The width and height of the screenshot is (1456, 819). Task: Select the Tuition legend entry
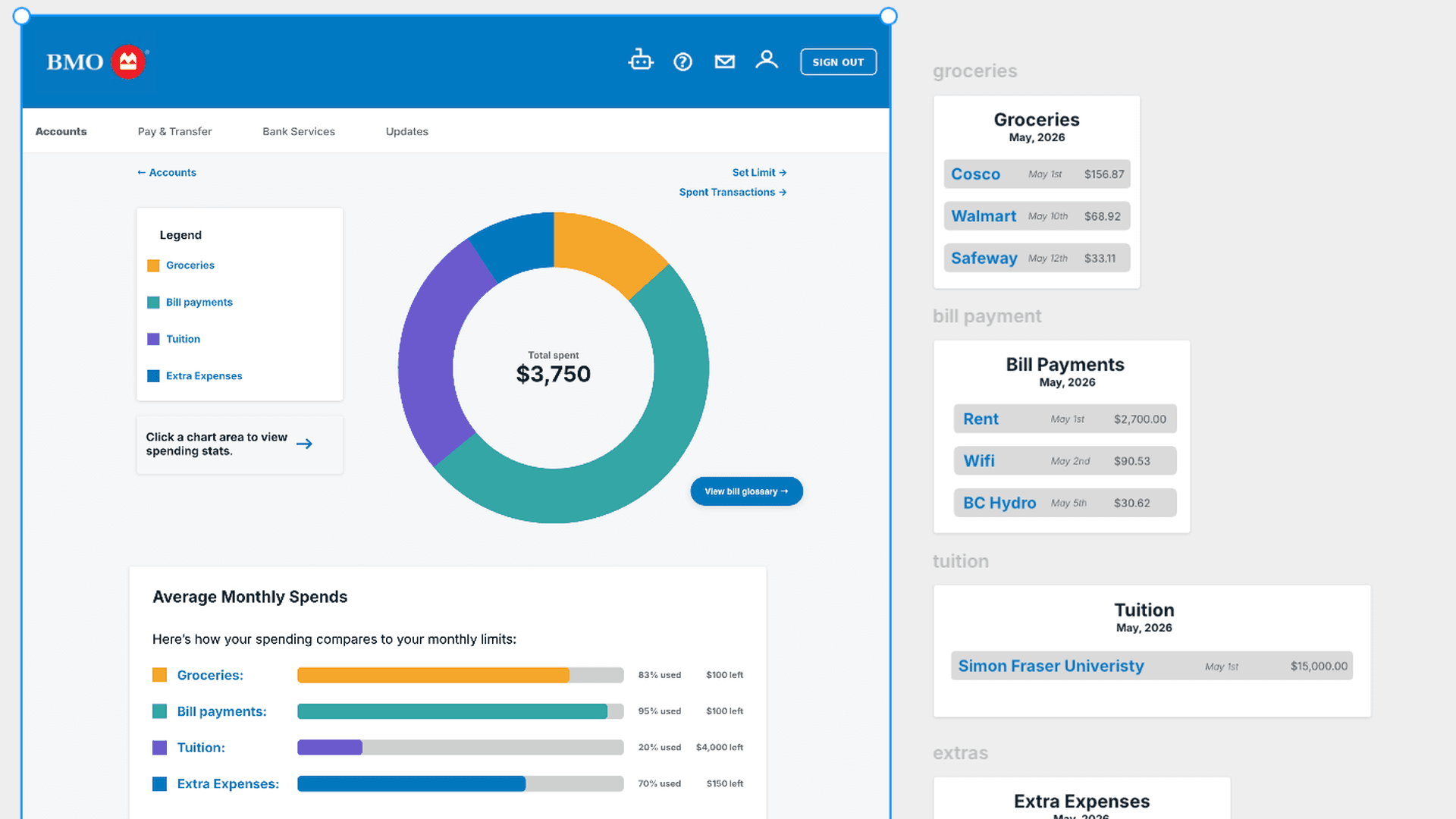183,339
